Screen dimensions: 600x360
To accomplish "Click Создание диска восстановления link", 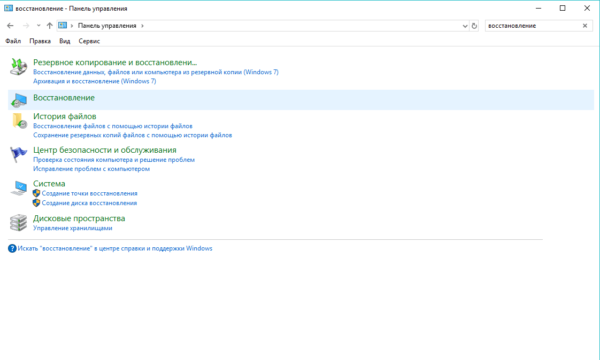I will [x=89, y=203].
